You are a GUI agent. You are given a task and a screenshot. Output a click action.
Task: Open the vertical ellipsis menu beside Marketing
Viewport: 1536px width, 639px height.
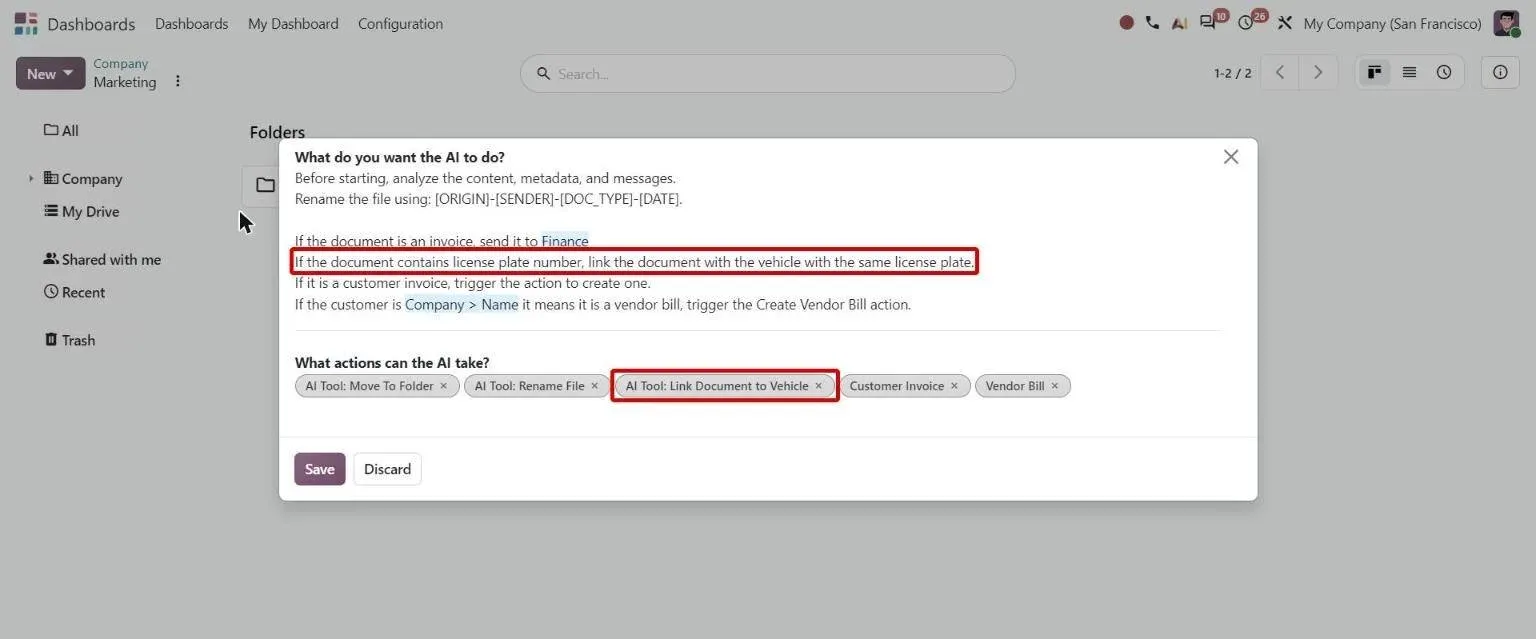click(x=178, y=81)
